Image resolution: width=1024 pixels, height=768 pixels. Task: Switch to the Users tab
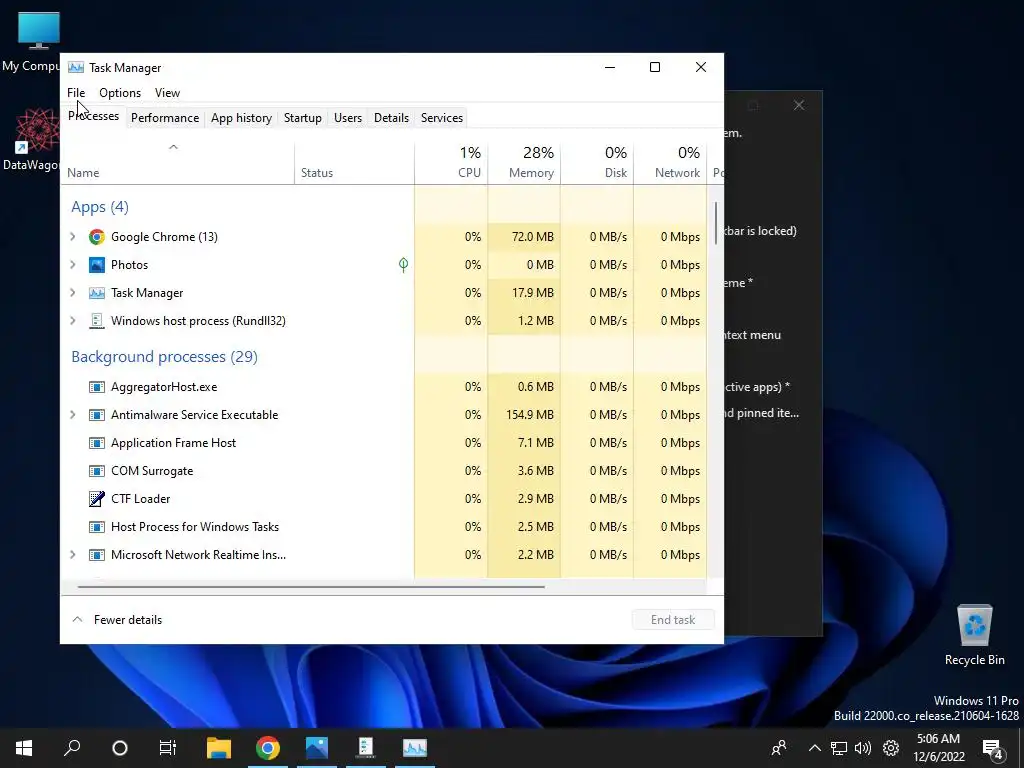[348, 118]
